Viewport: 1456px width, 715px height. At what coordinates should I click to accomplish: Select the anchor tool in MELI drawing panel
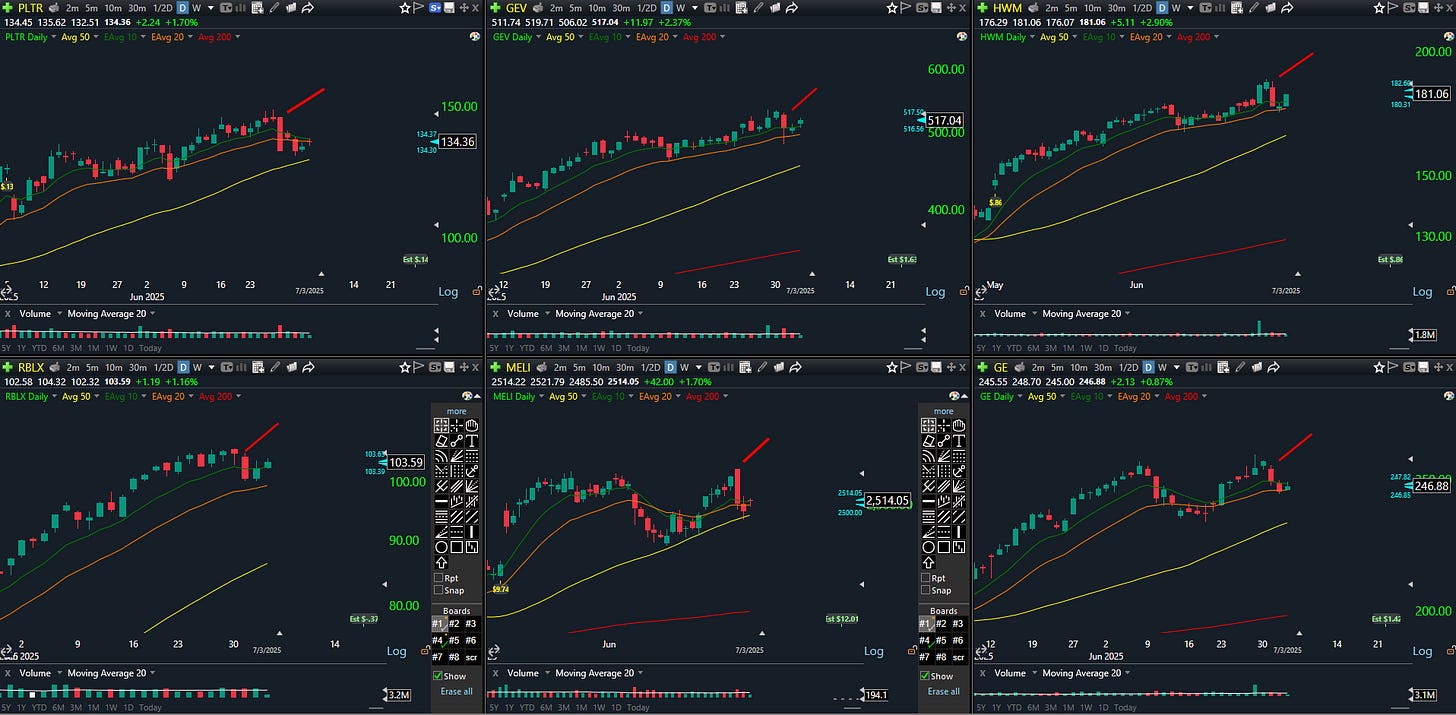pyautogui.click(x=959, y=472)
